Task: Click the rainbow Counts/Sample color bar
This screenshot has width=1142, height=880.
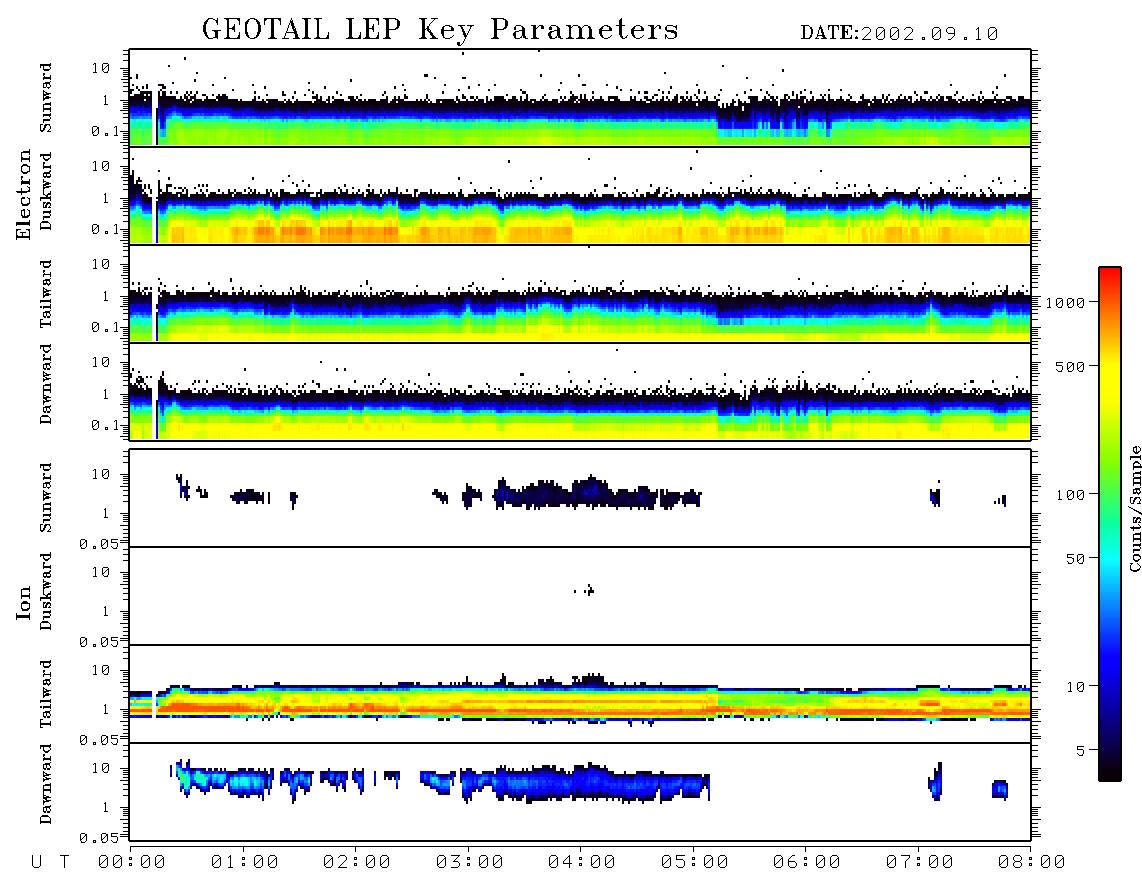Action: tap(1110, 524)
